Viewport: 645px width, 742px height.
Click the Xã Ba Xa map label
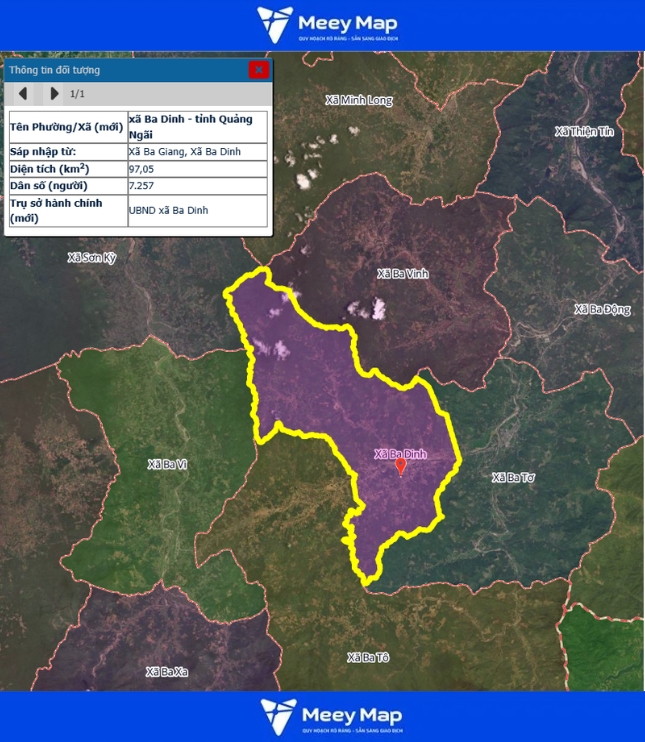tap(166, 671)
